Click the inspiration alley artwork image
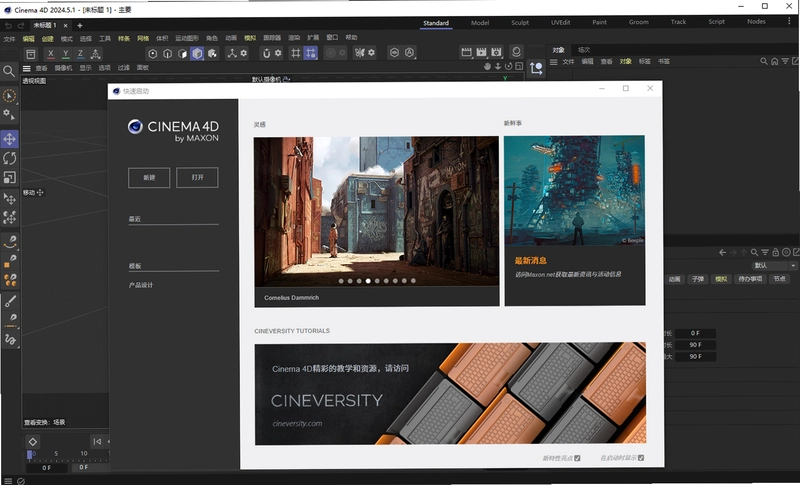 377,211
